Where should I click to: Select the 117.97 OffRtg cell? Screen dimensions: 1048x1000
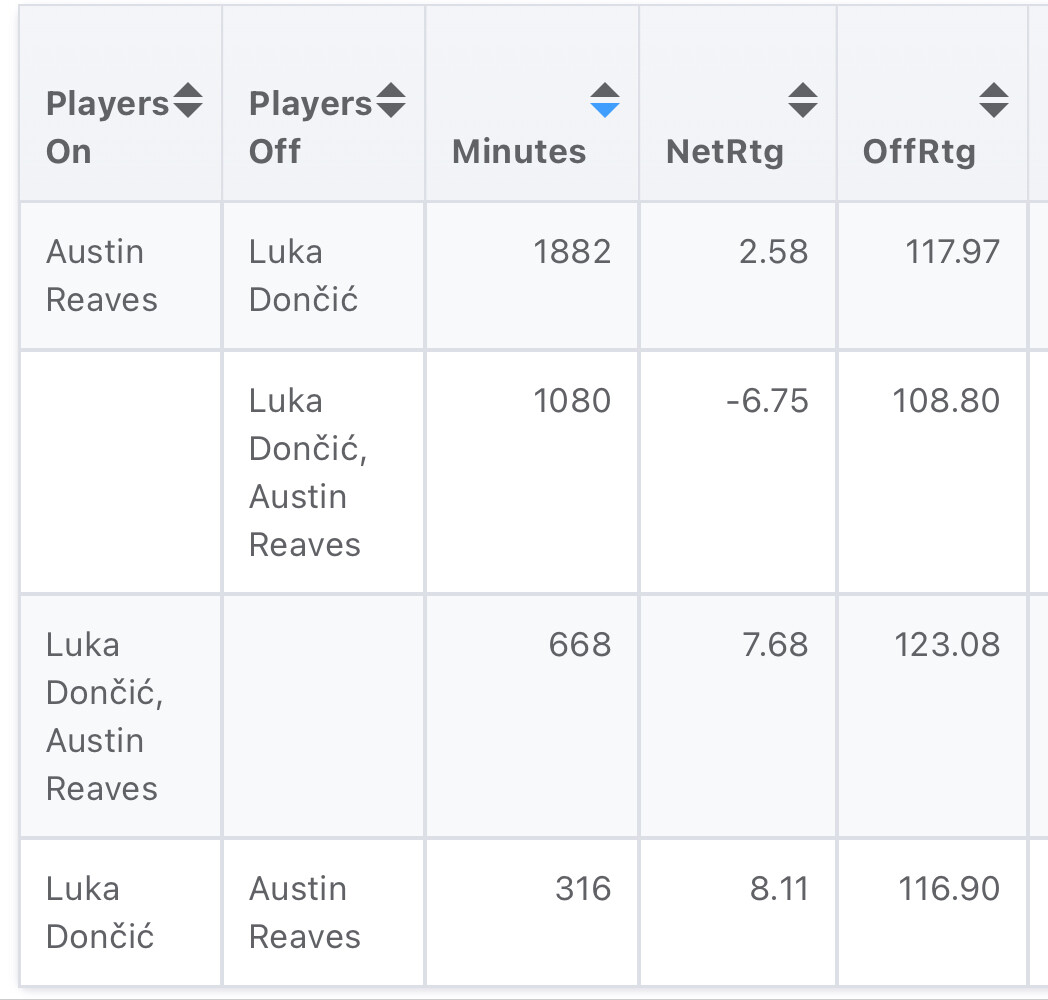pos(953,252)
